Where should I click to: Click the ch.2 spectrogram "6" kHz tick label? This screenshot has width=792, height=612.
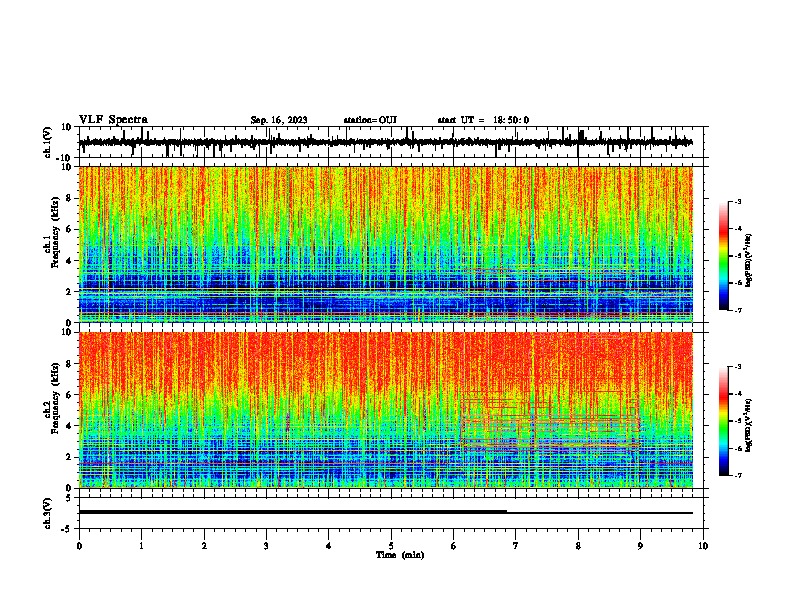[69, 394]
